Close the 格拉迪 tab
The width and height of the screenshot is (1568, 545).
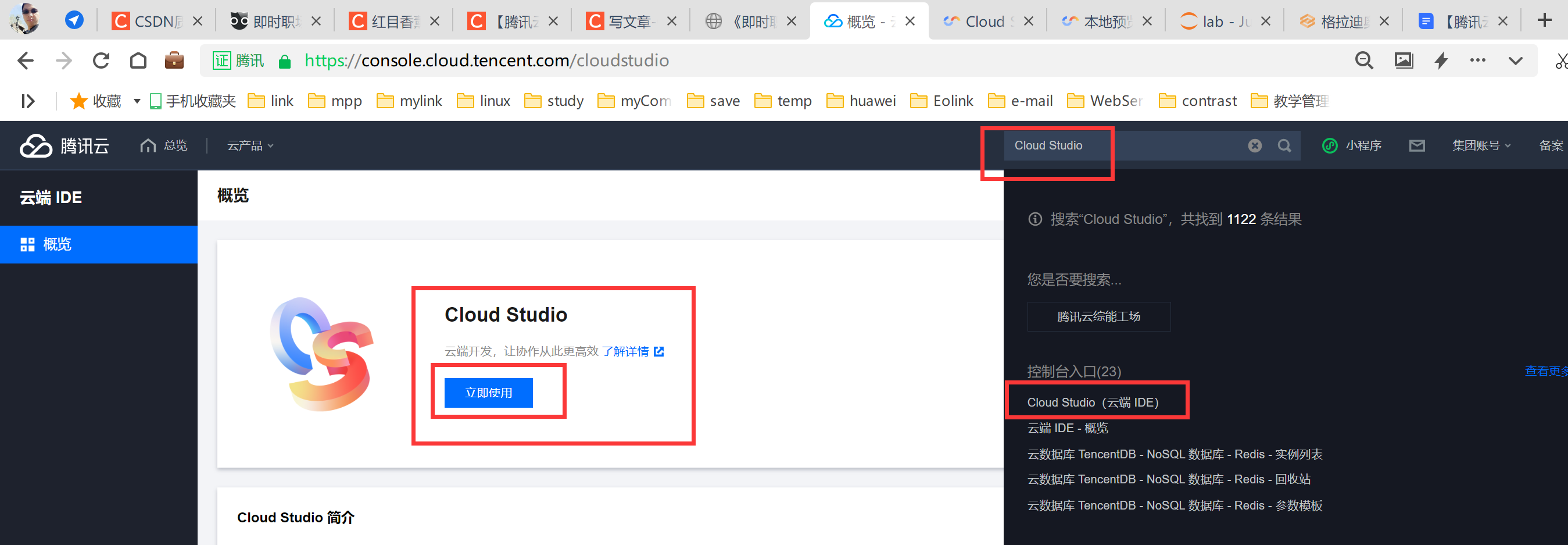(1384, 22)
